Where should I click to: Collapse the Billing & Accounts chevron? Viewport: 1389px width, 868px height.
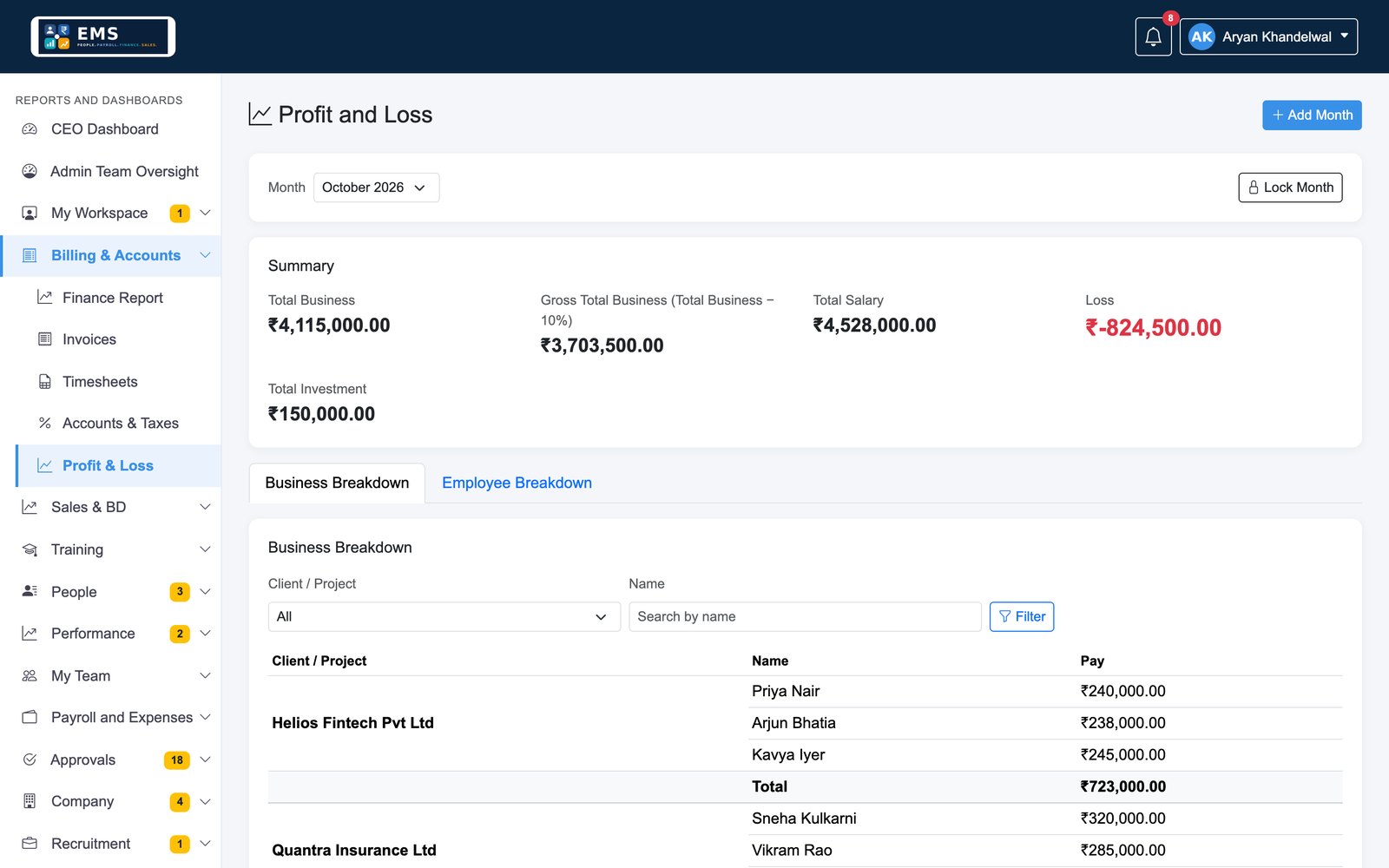pos(205,255)
